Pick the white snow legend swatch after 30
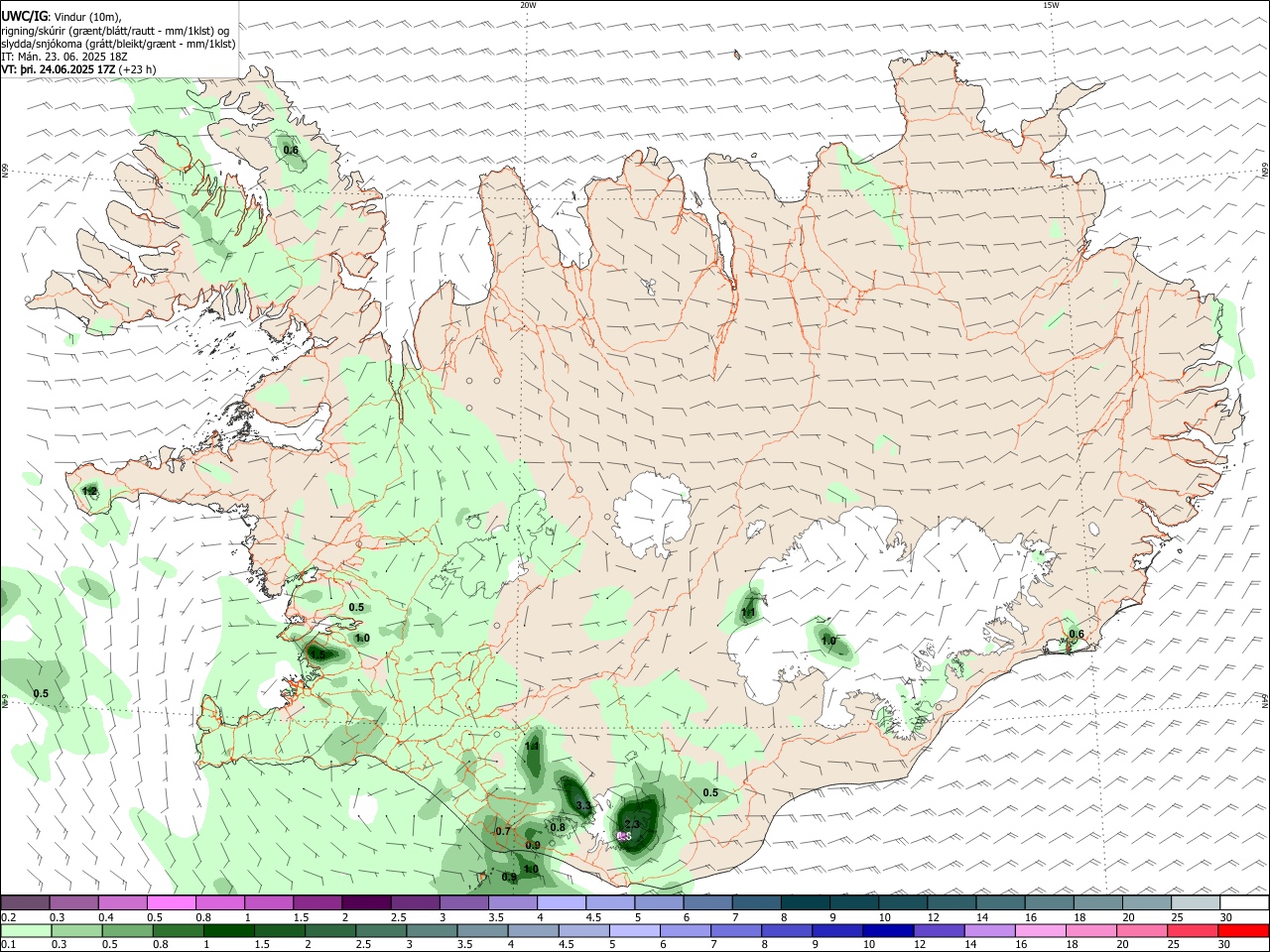 point(1244,903)
